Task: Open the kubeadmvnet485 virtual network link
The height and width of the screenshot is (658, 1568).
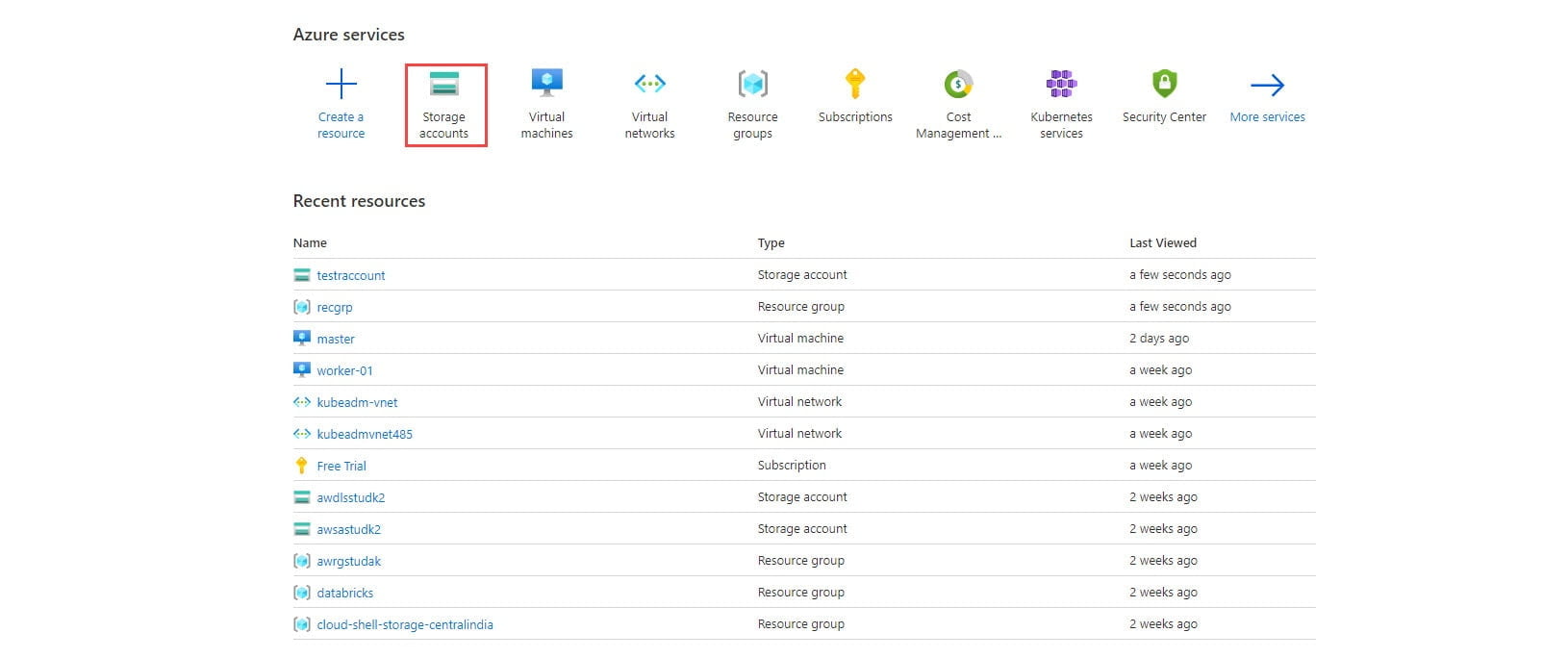Action: coord(365,434)
